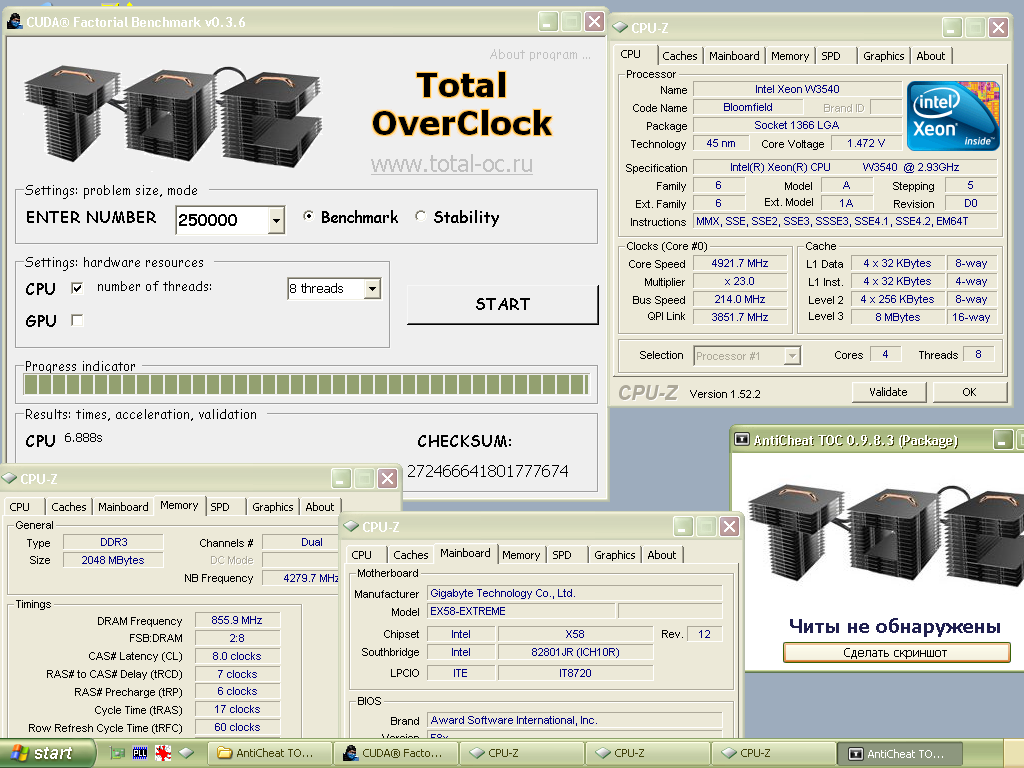Viewport: 1024px width, 768px height.
Task: Click the AntiCheat TOC window title icon
Action: (742, 440)
